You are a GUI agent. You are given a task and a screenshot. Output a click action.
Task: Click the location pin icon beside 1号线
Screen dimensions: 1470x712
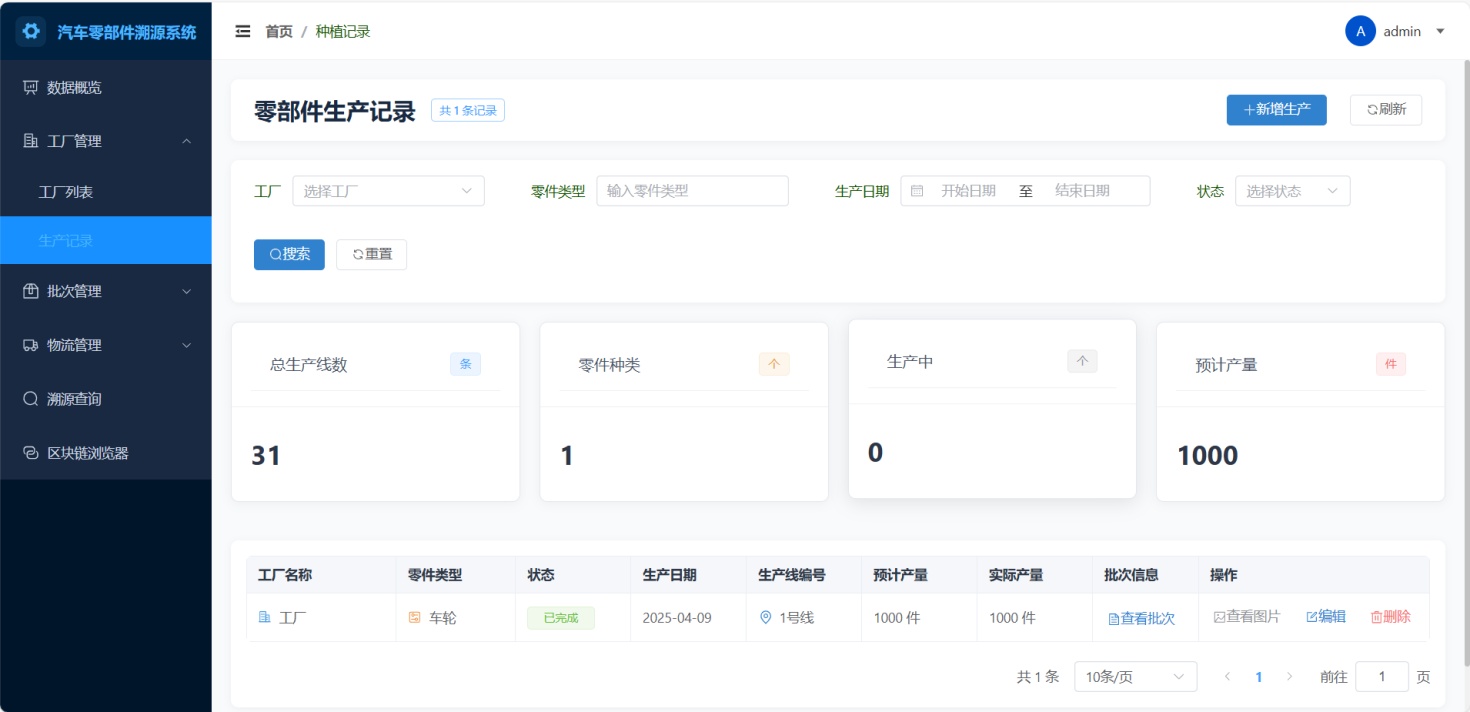[x=766, y=618]
